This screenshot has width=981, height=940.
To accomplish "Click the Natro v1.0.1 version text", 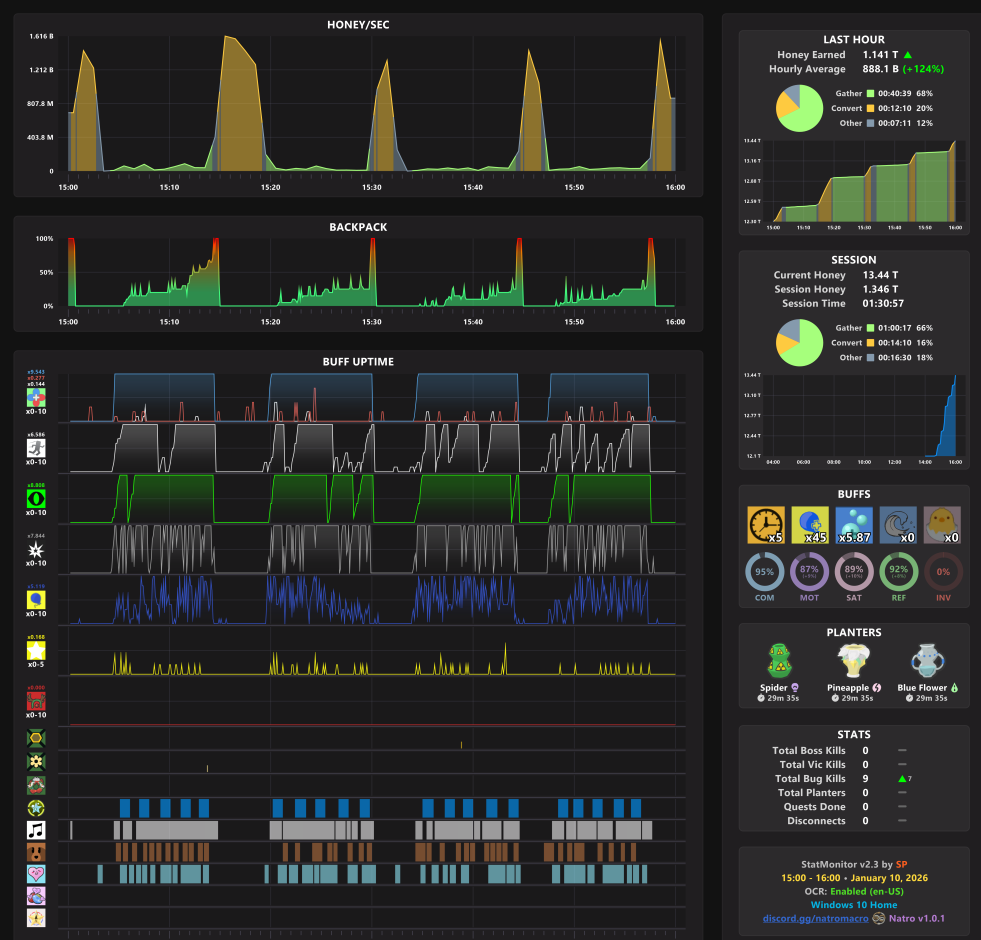I will (x=917, y=918).
